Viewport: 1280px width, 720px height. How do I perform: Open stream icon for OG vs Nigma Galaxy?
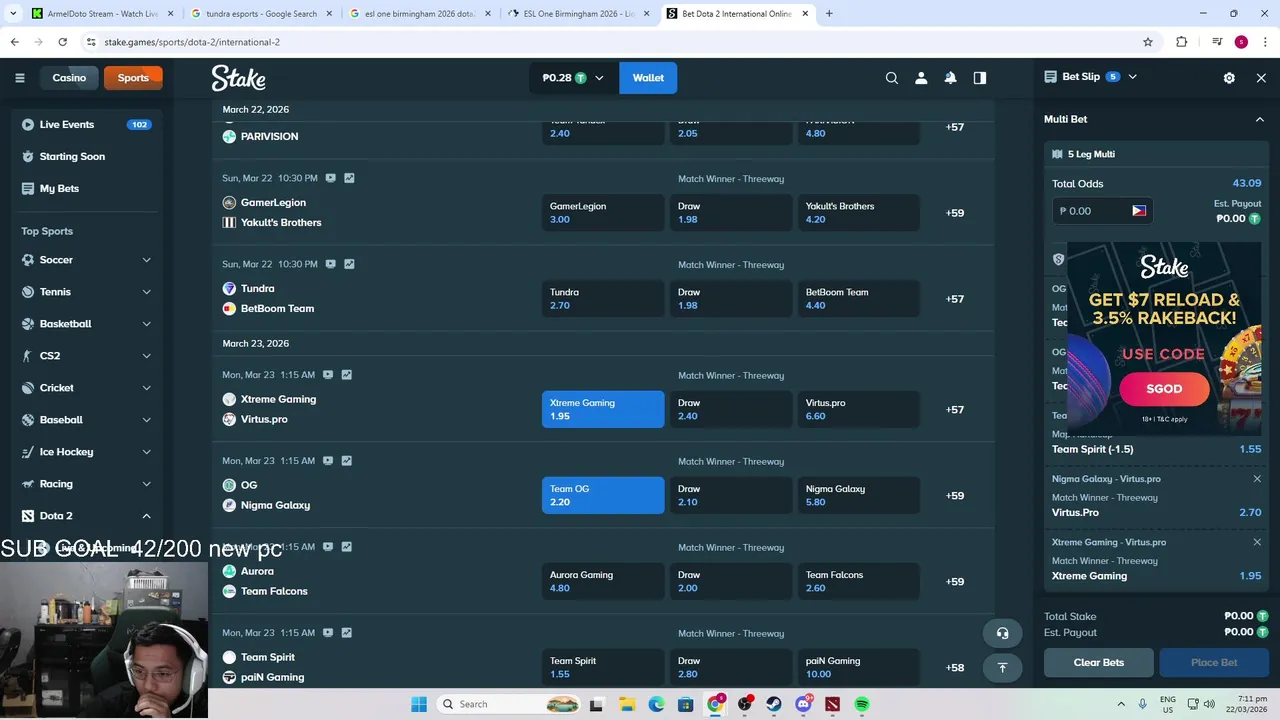tap(327, 461)
